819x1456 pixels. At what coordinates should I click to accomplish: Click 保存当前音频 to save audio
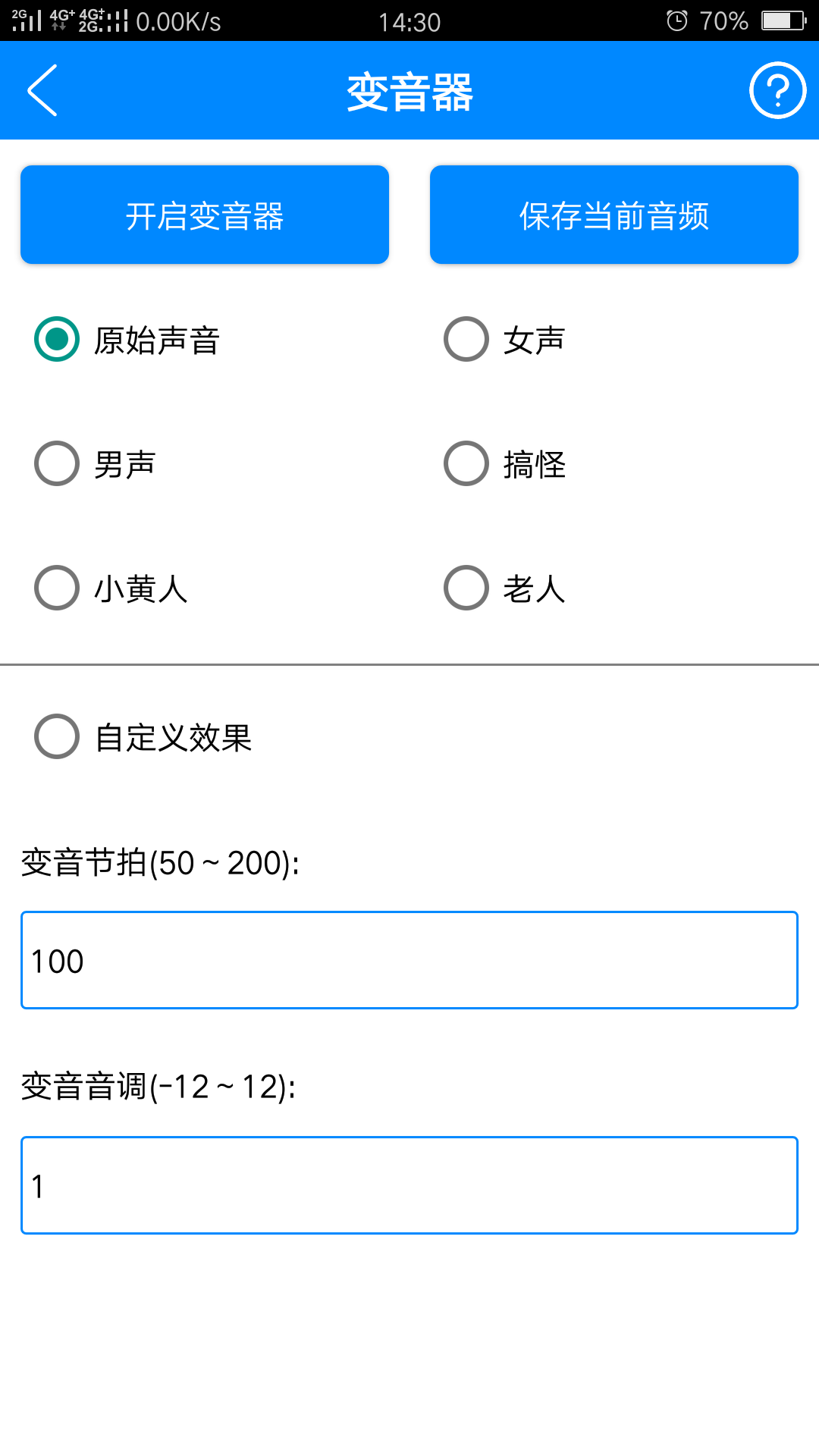point(613,215)
